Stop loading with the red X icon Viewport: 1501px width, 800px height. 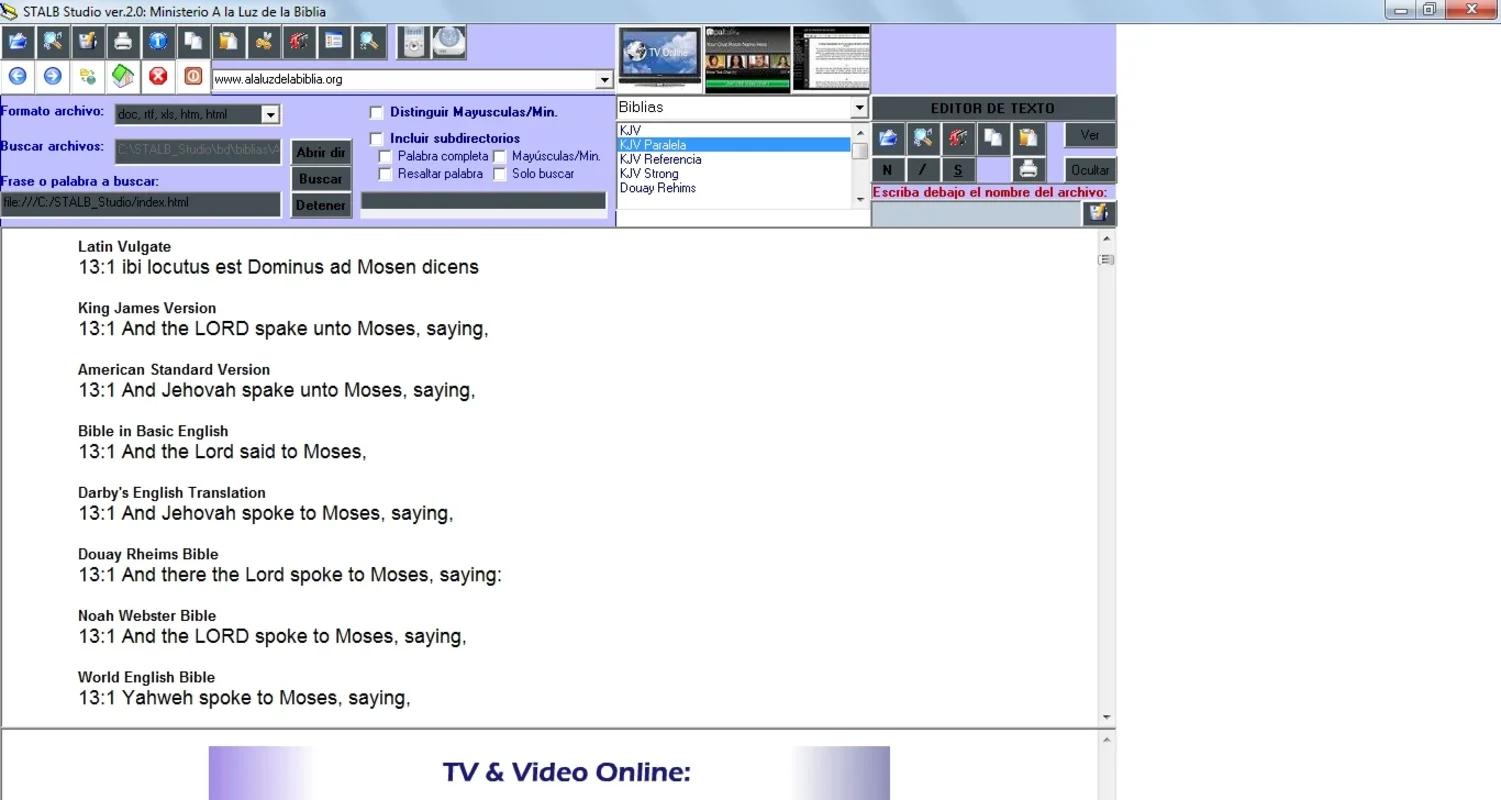click(x=157, y=76)
